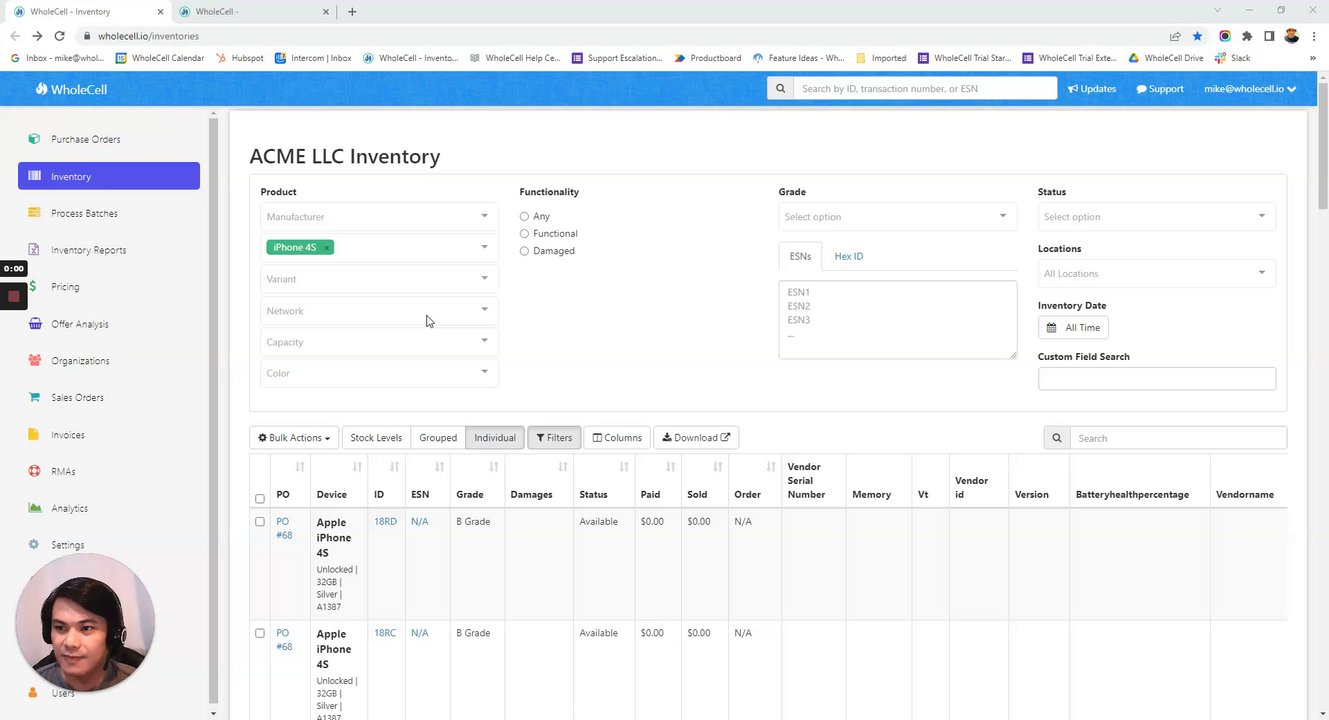
Task: Click the WholeCell logo in the header
Action: coord(71,89)
